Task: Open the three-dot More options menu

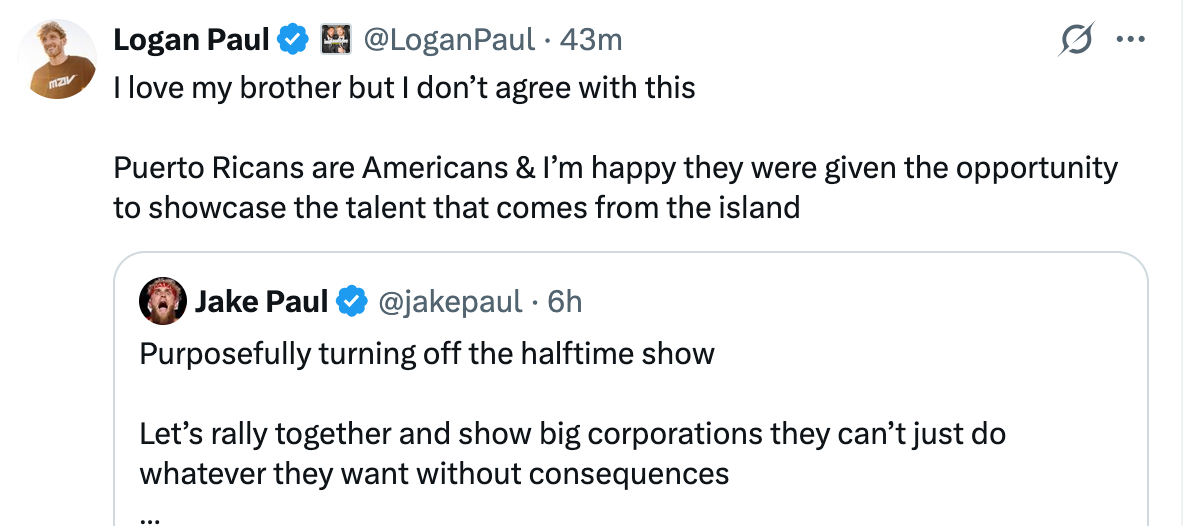Action: point(1131,40)
